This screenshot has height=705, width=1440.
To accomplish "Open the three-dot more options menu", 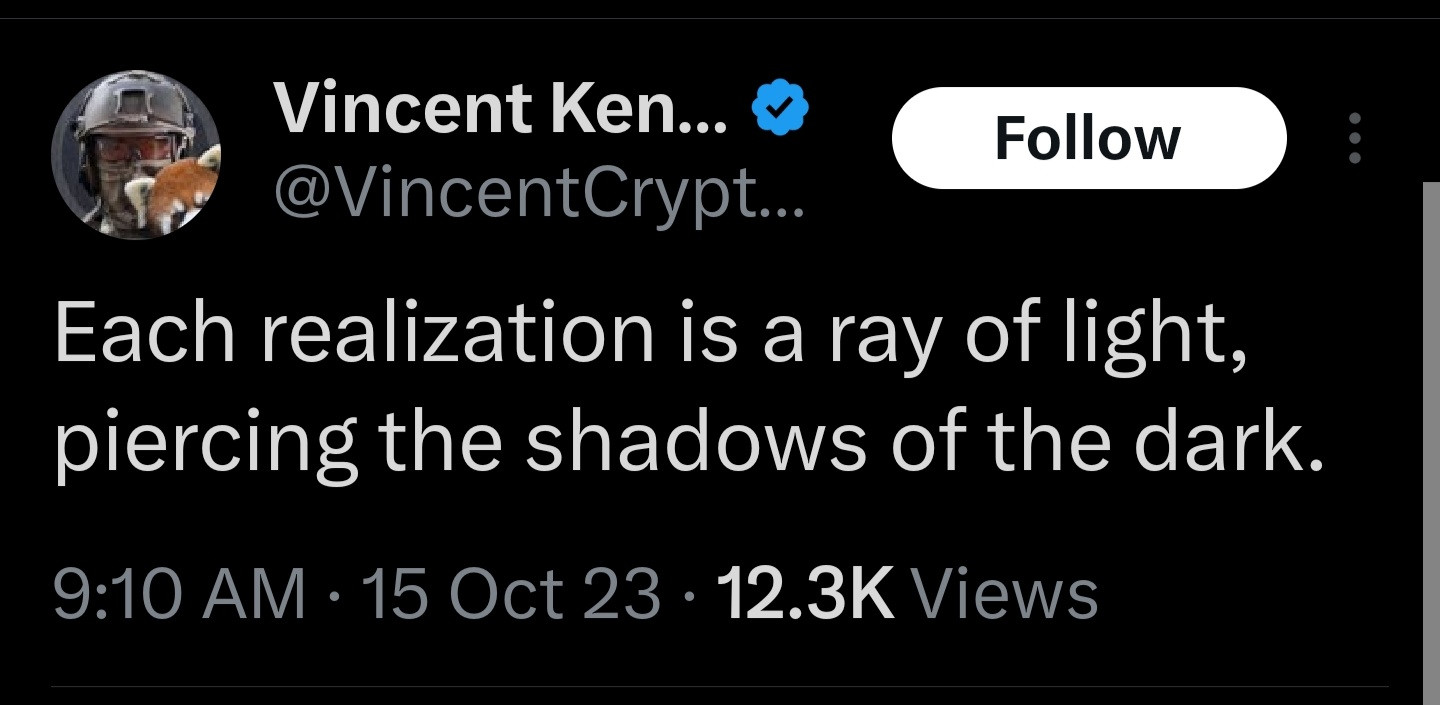I will click(x=1355, y=138).
